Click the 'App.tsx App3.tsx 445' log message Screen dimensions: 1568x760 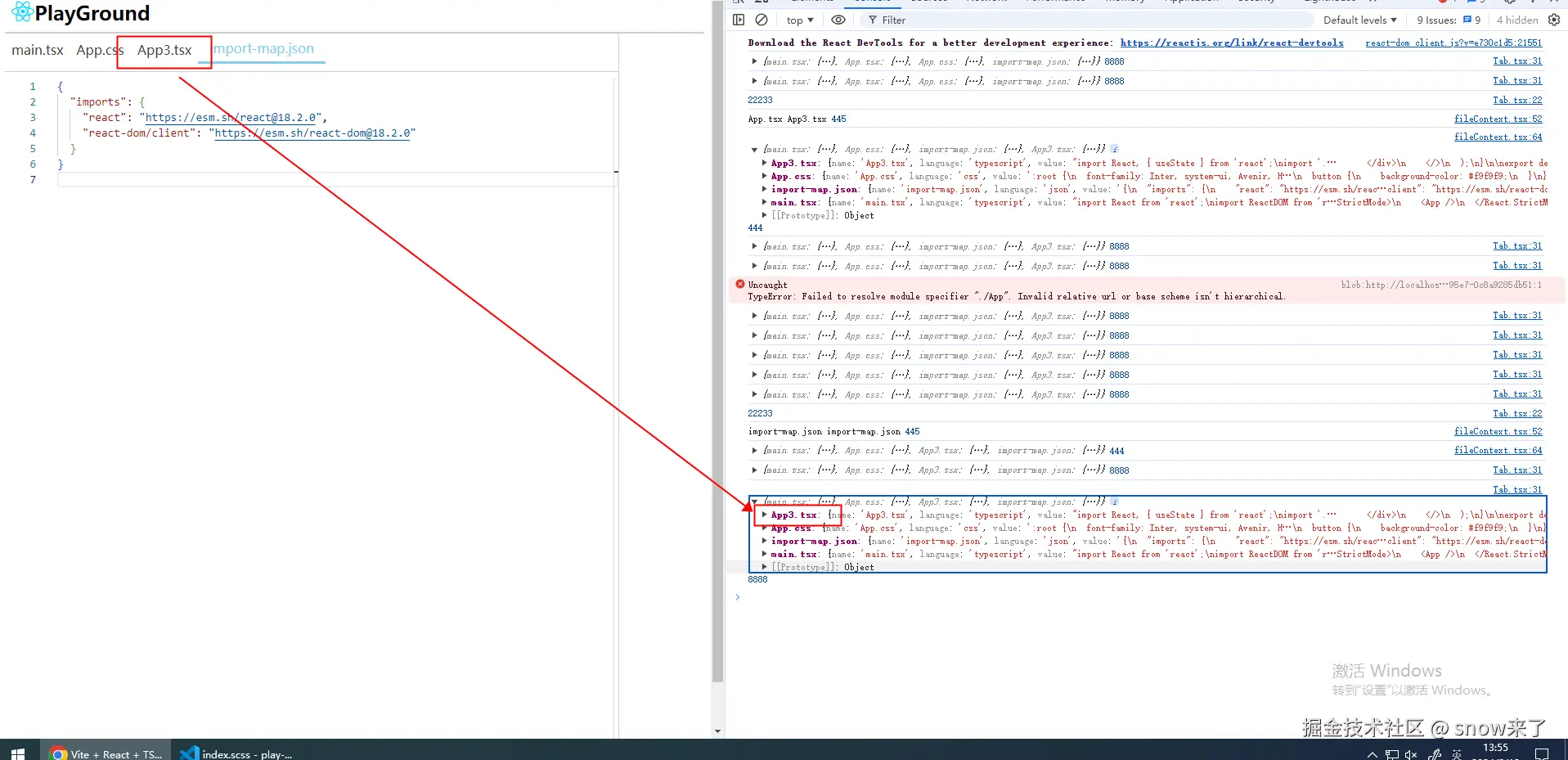[x=797, y=119]
